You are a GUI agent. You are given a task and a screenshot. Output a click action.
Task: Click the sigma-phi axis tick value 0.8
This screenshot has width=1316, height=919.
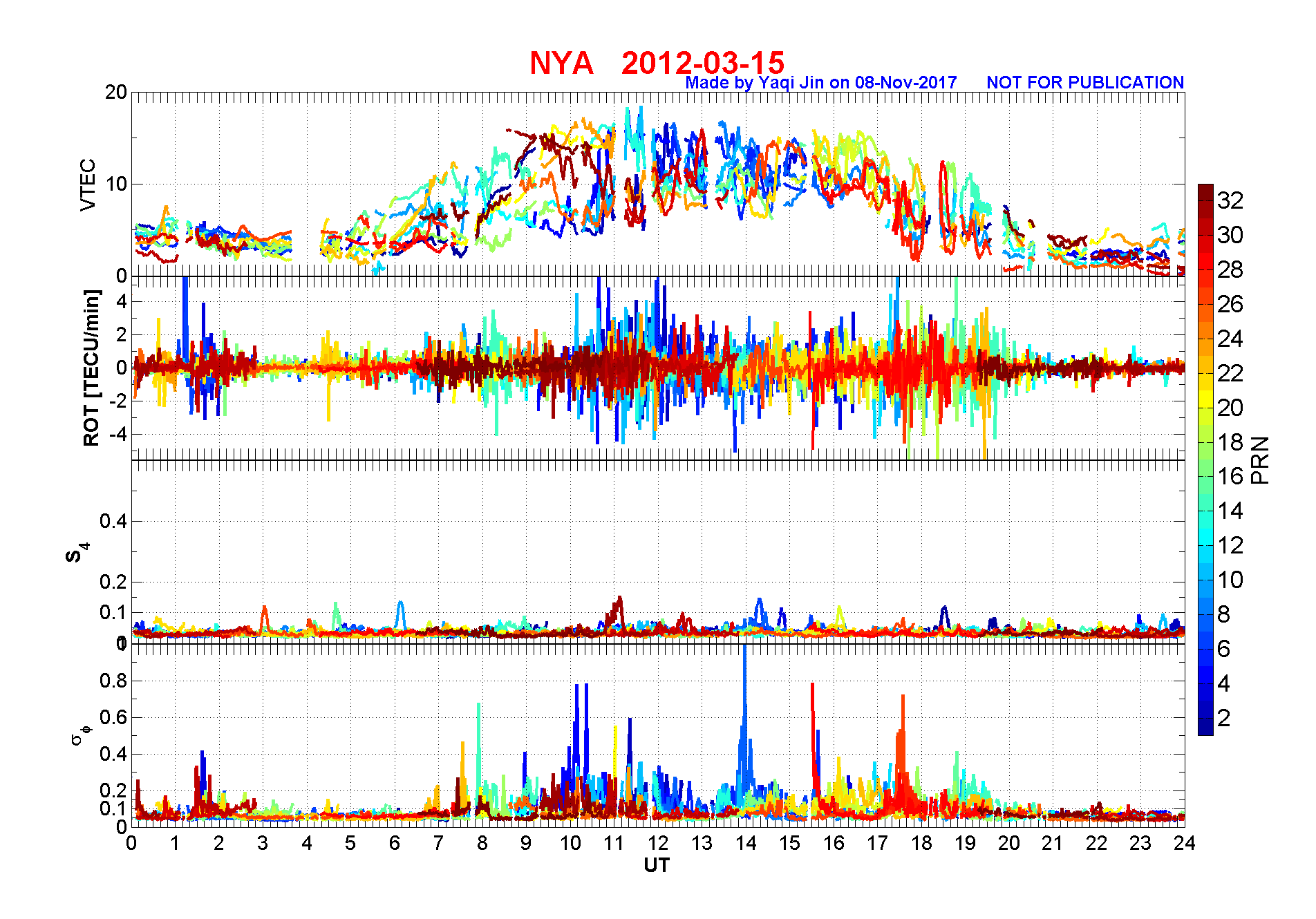tap(114, 681)
